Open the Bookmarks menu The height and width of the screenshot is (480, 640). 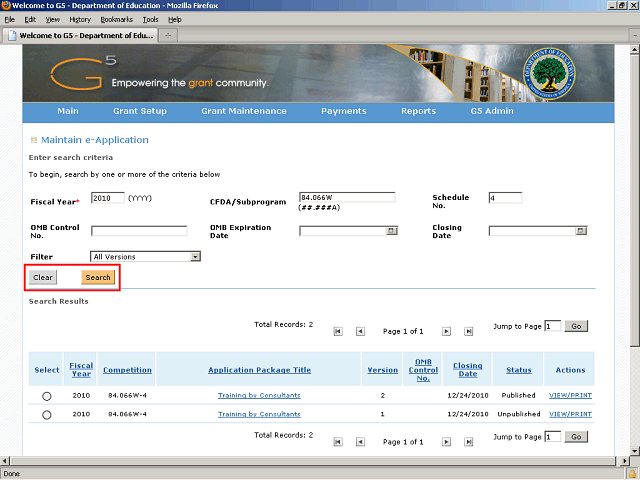(117, 20)
